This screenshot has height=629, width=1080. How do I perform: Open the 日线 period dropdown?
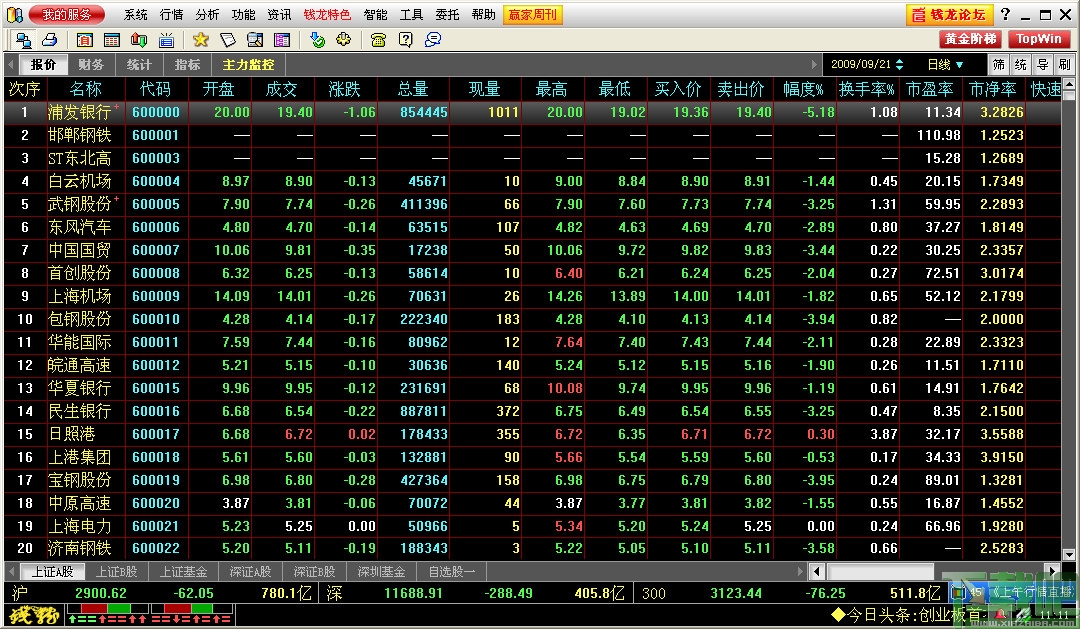945,65
